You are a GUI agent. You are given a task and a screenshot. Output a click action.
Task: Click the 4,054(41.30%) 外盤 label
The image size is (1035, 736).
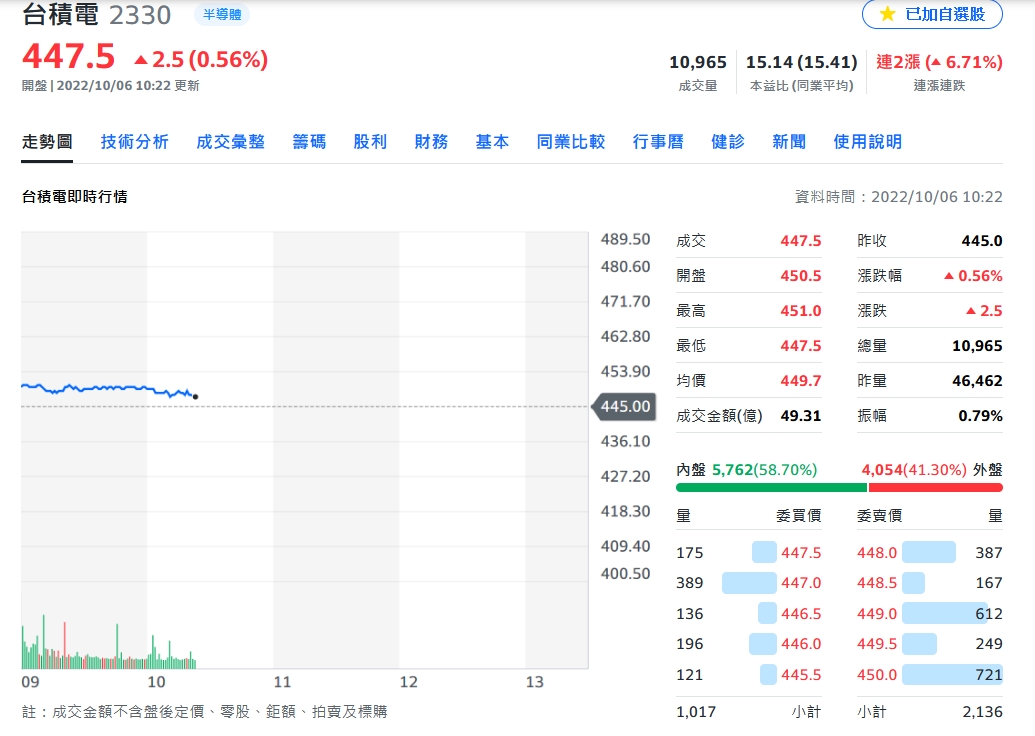point(932,470)
